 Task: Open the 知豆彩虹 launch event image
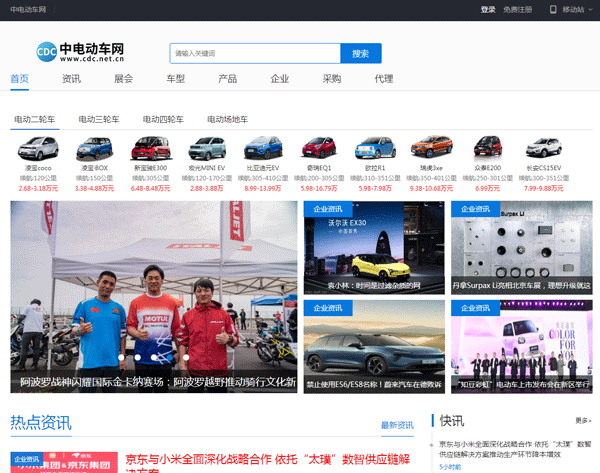(522, 347)
